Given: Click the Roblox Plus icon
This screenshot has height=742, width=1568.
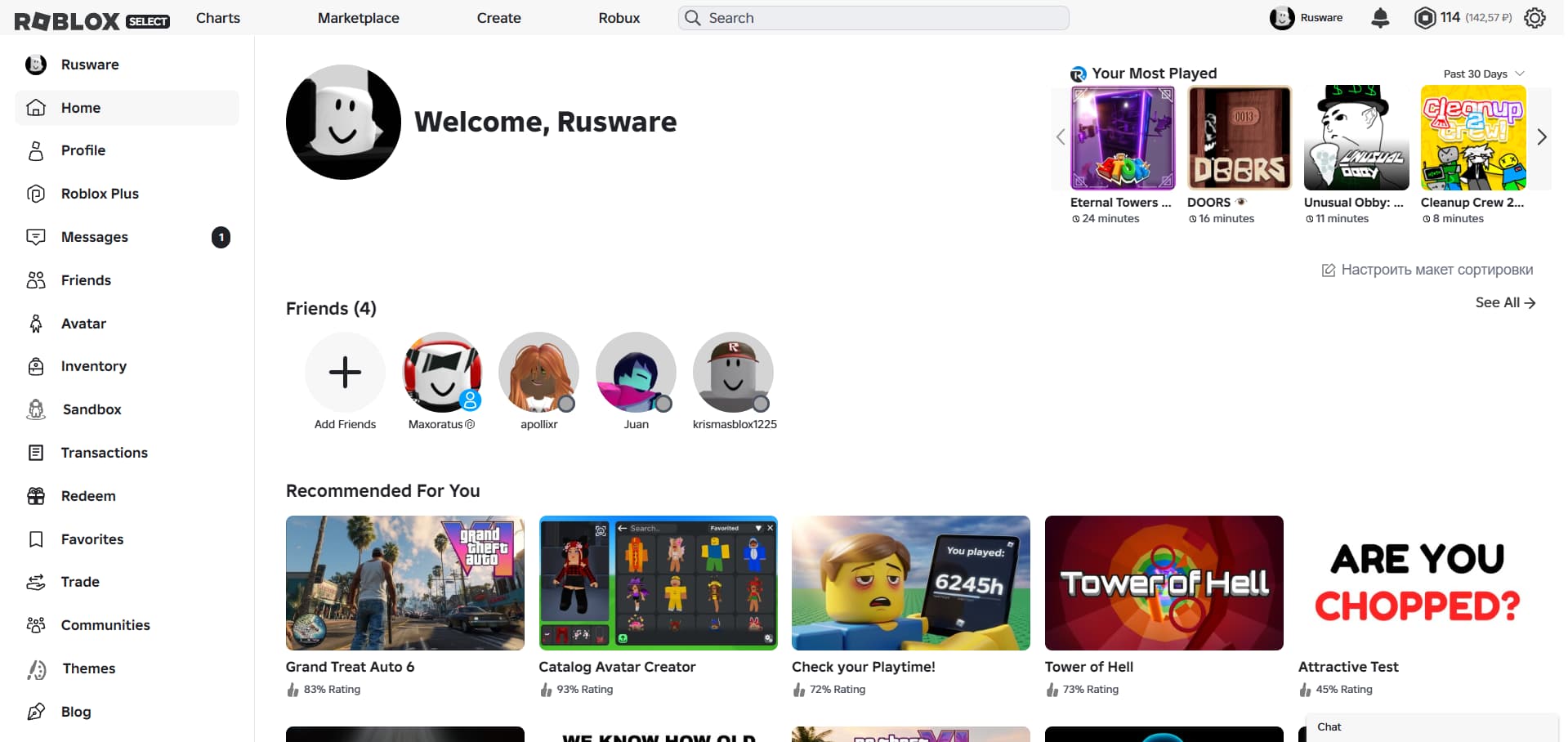Looking at the screenshot, I should [x=36, y=194].
